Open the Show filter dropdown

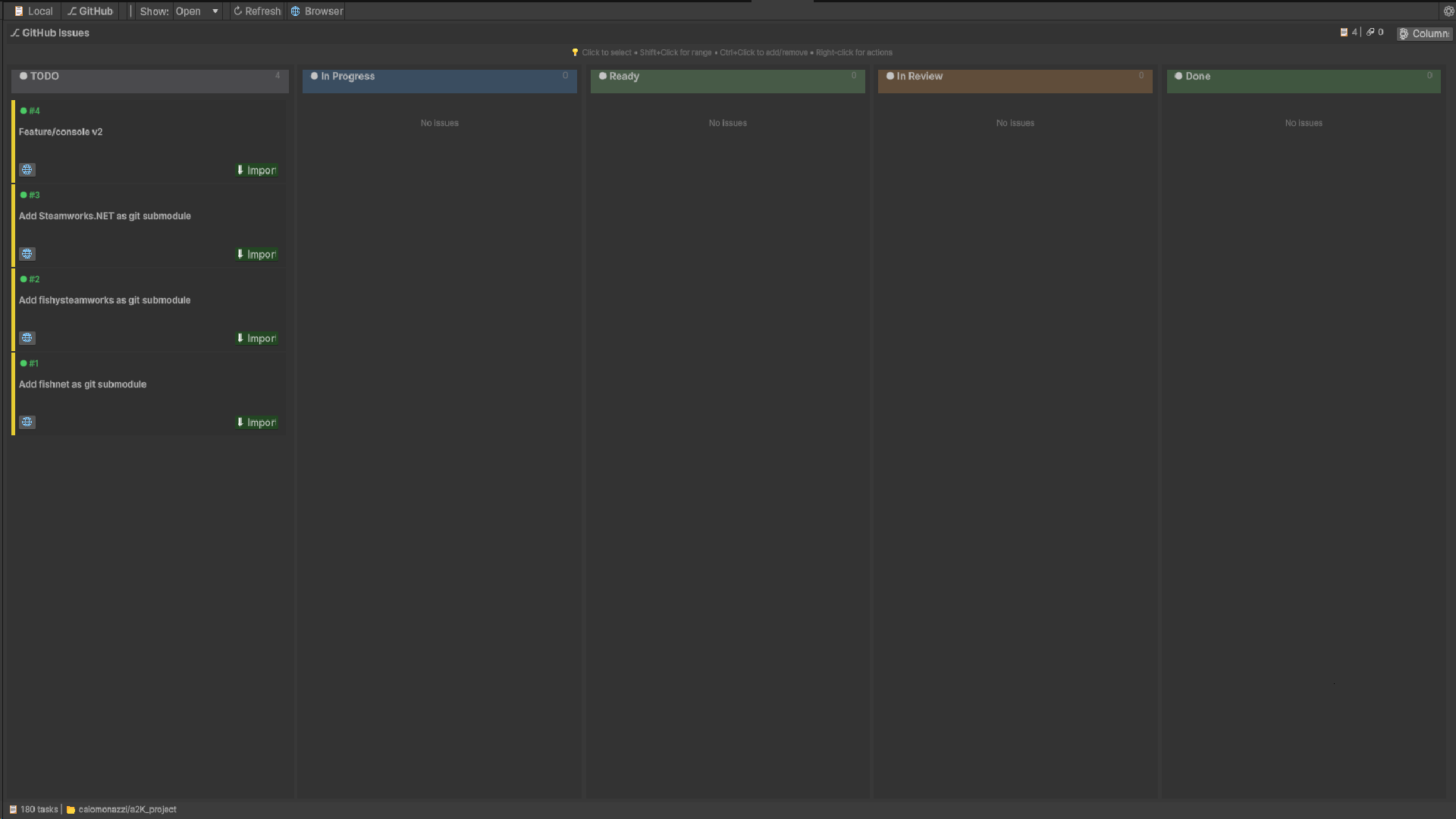tap(197, 11)
